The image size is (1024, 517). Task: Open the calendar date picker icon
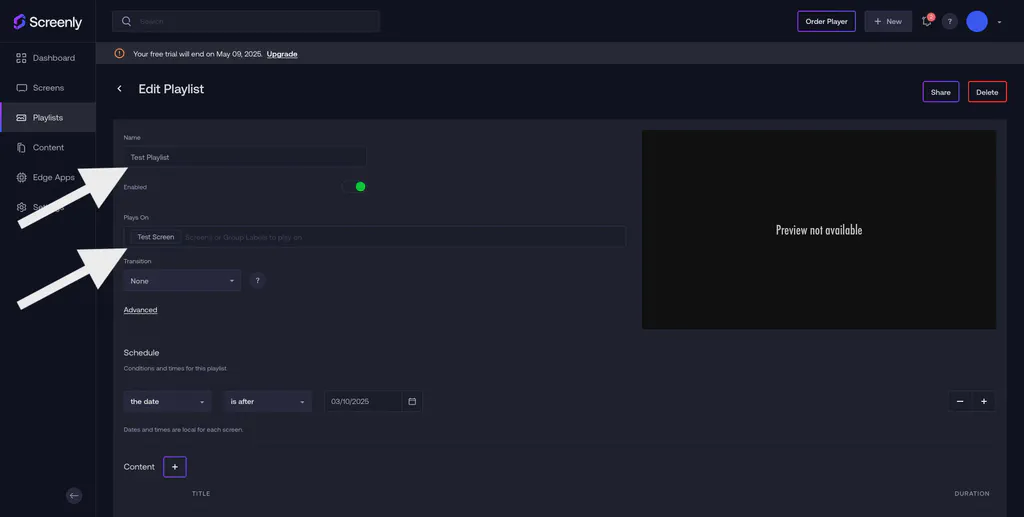coord(412,401)
